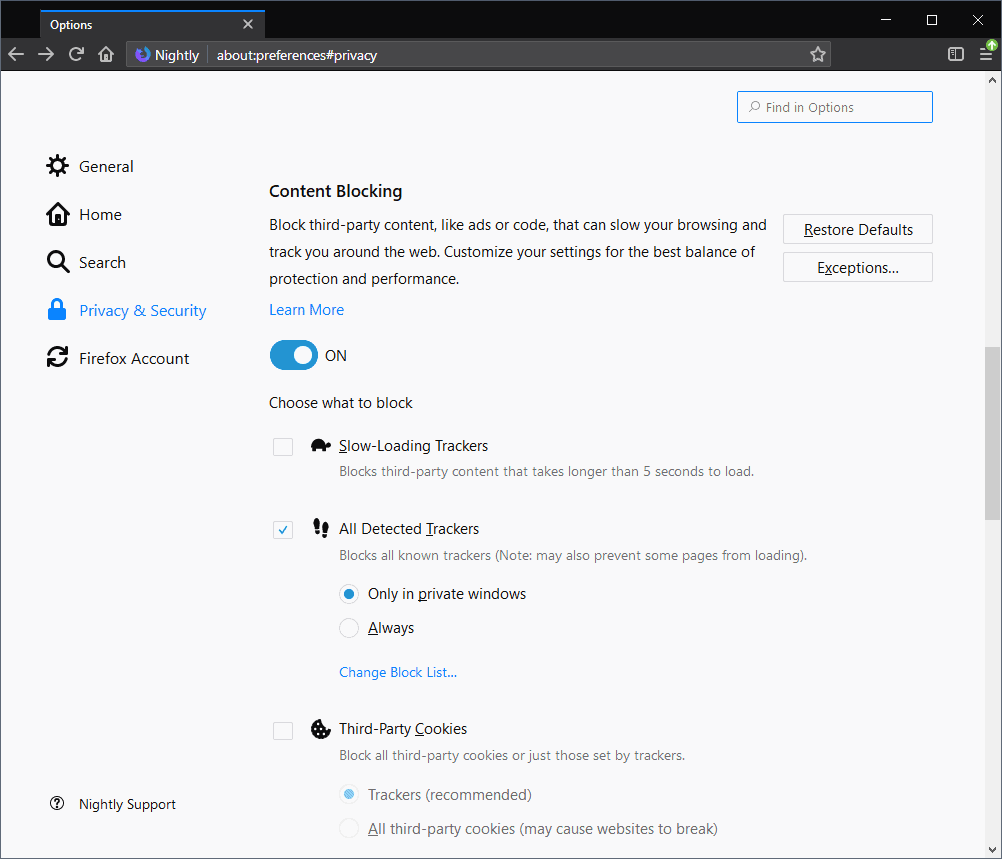Viewport: 1002px width, 859px height.
Task: Turn off the Content Blocking switch
Action: click(293, 355)
